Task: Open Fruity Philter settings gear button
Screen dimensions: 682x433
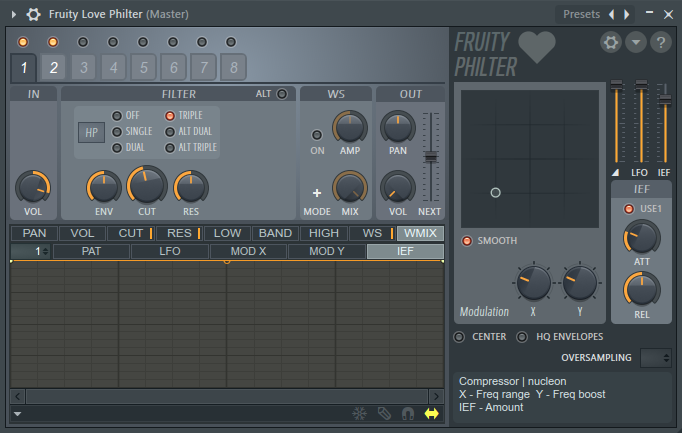Action: coord(611,43)
